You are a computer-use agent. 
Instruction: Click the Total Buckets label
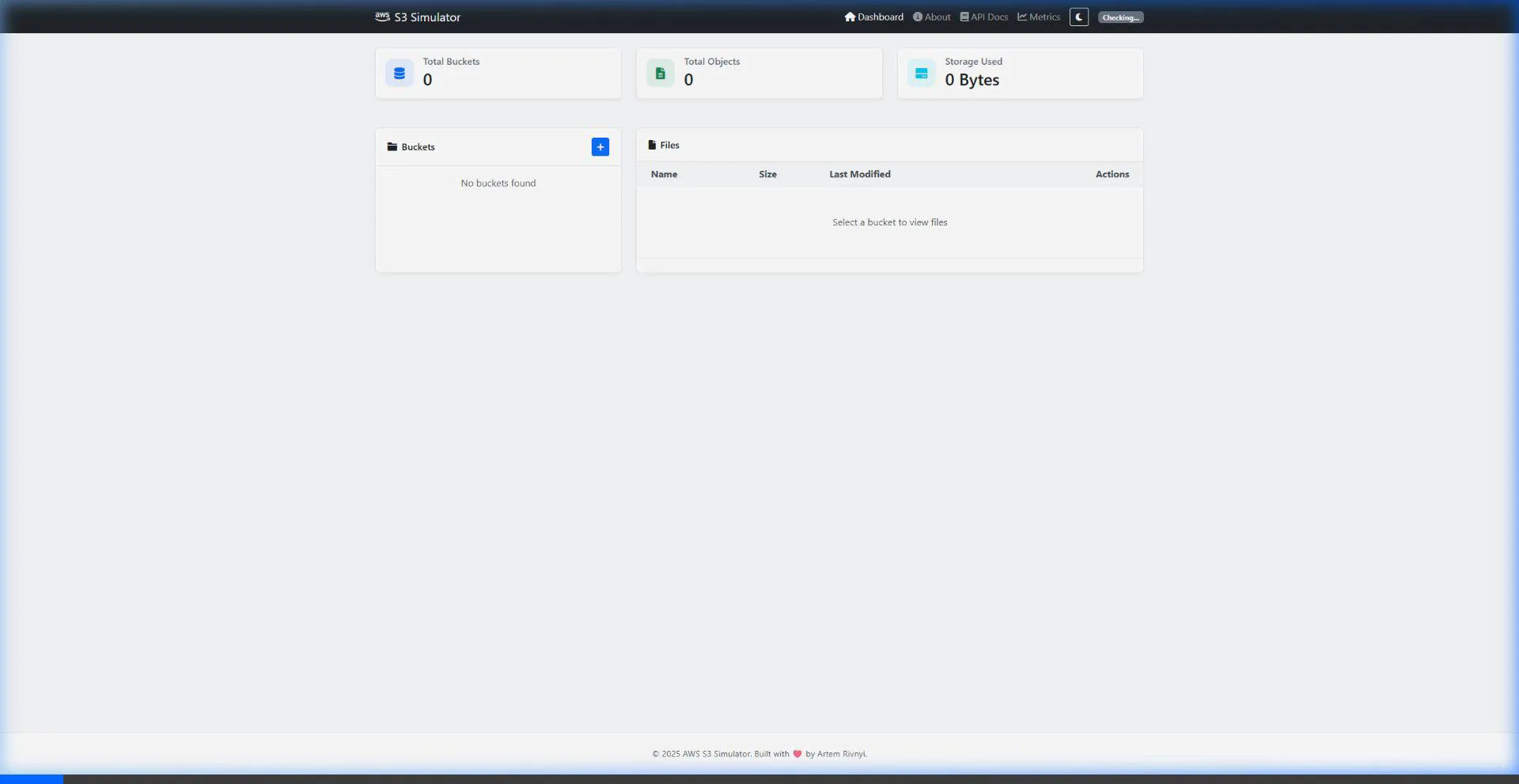[x=451, y=61]
